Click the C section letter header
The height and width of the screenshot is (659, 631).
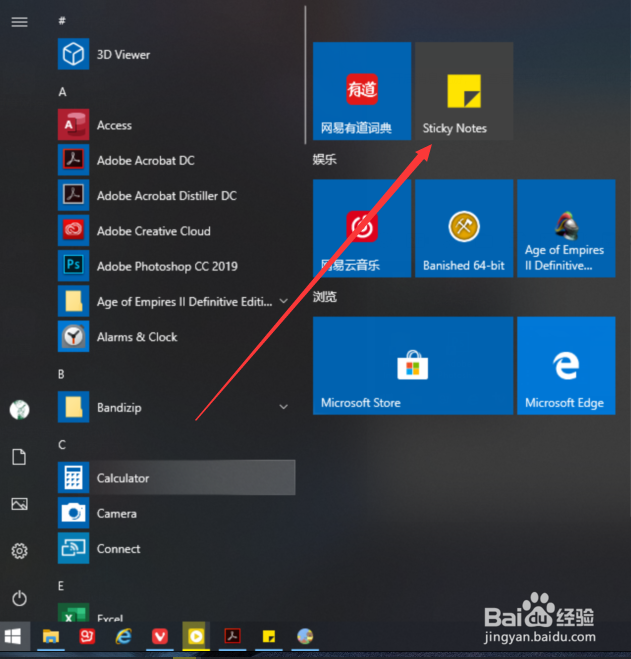[62, 445]
